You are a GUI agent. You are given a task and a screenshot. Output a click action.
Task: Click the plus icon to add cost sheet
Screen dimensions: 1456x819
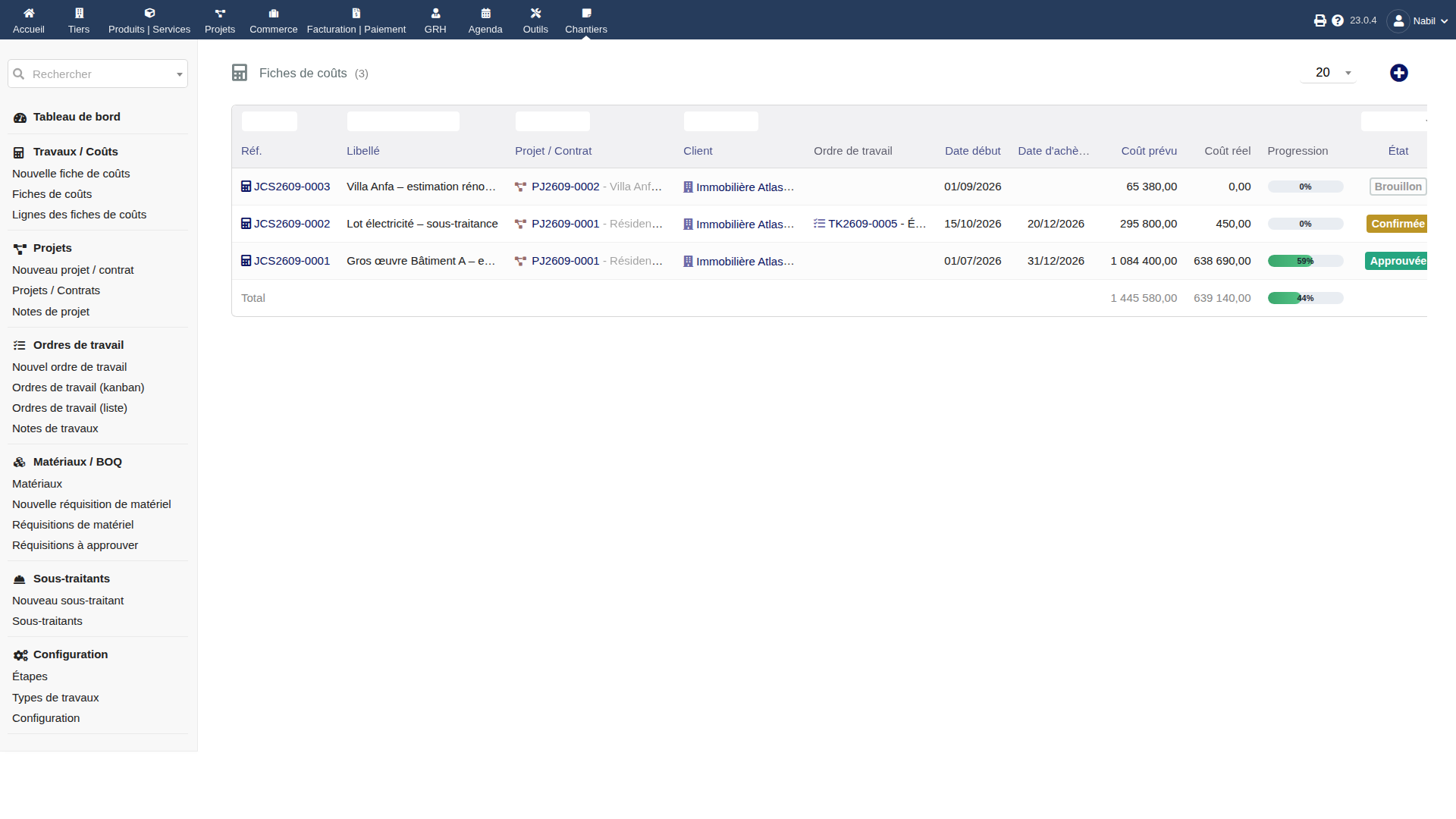[x=1399, y=73]
